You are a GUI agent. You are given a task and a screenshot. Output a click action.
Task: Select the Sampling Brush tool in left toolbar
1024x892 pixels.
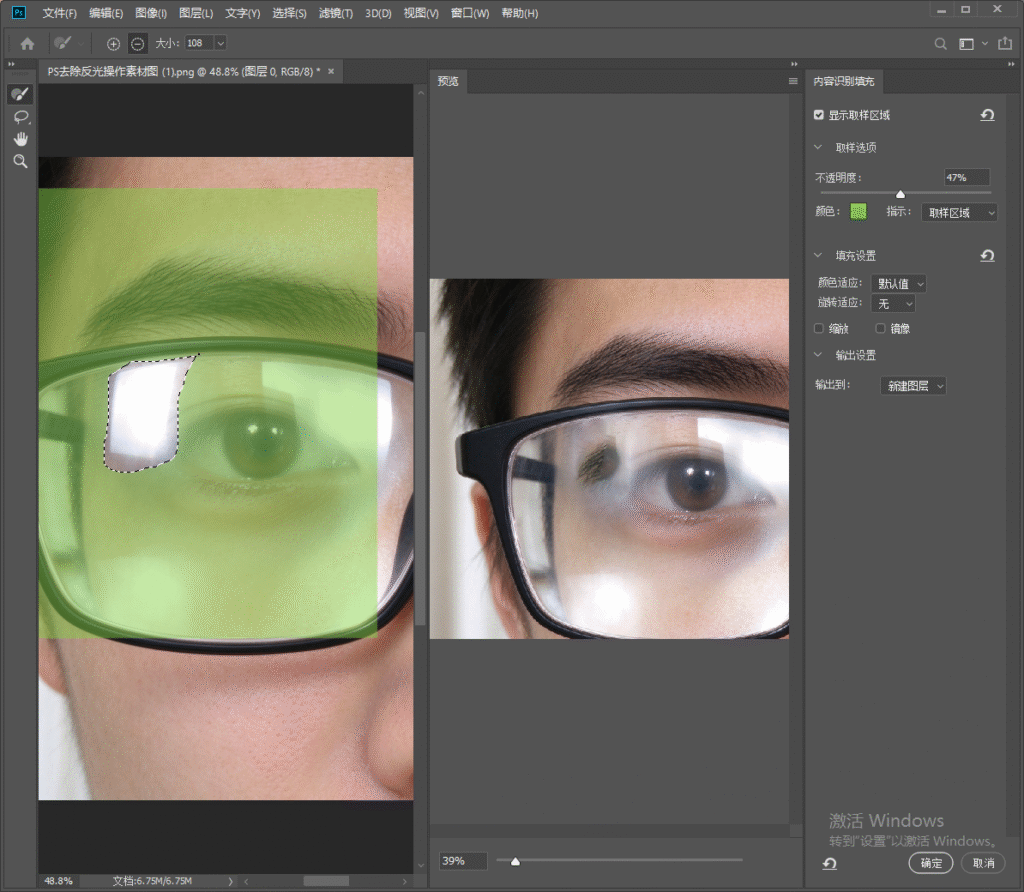pos(20,95)
